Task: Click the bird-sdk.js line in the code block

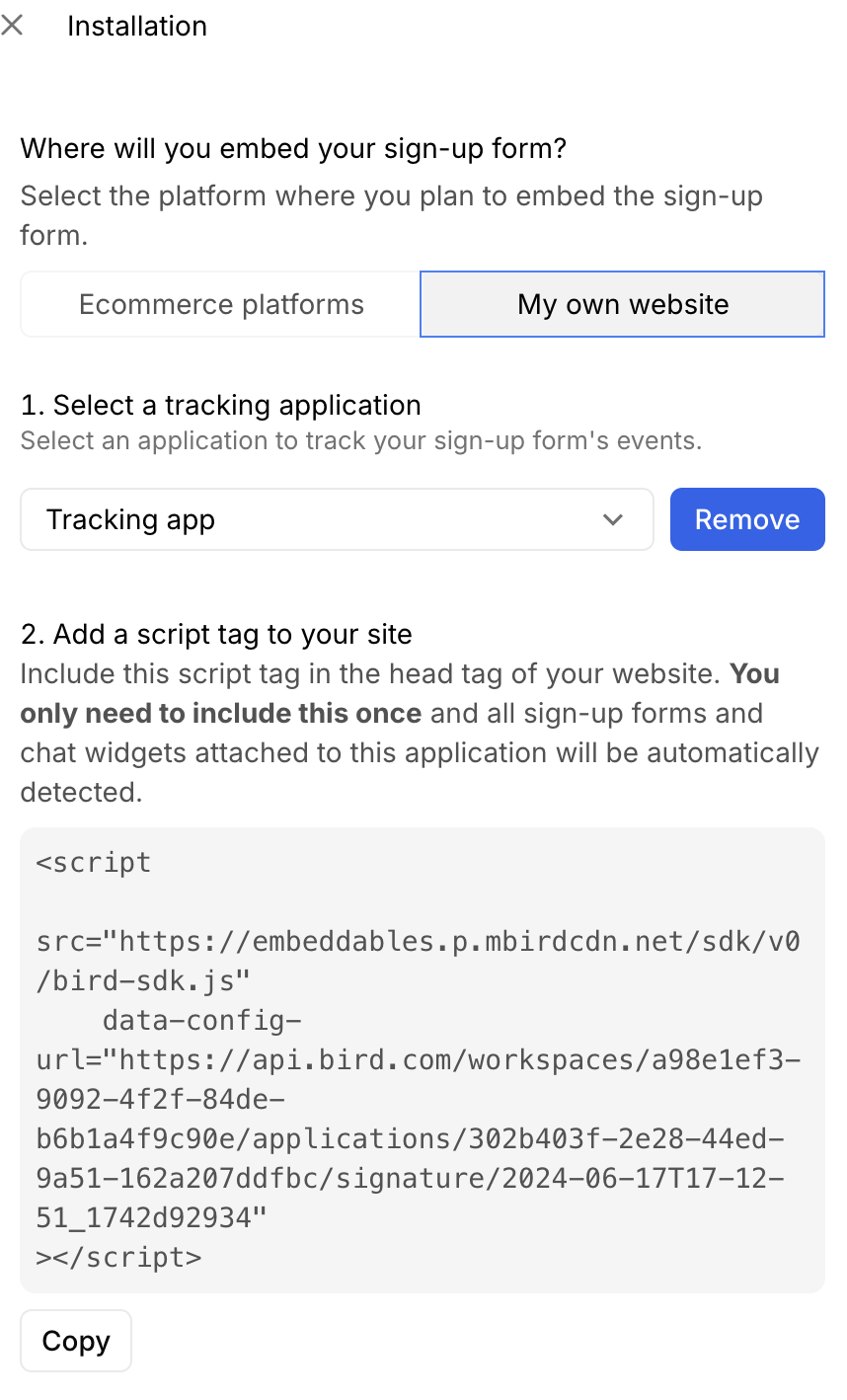Action: pos(143,980)
